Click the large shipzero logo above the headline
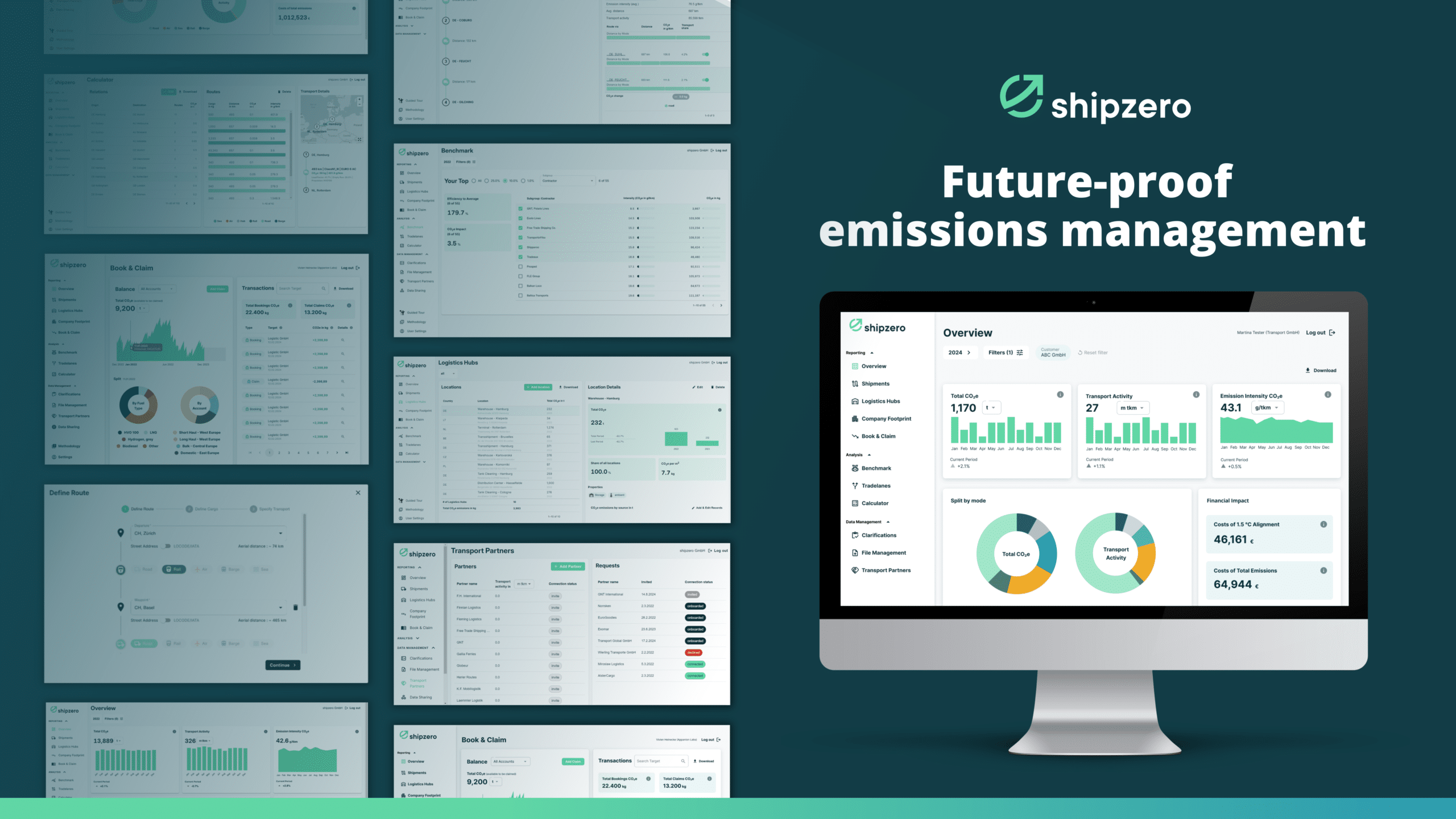 (1095, 98)
